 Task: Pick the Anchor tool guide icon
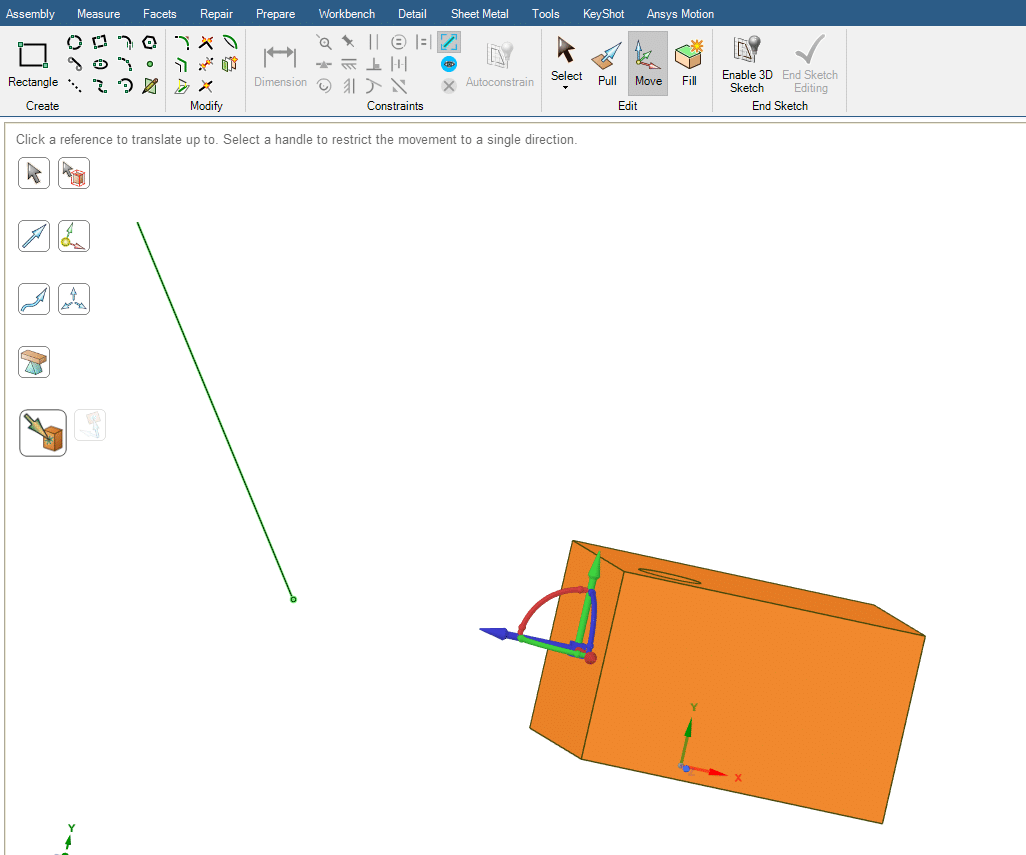(74, 236)
